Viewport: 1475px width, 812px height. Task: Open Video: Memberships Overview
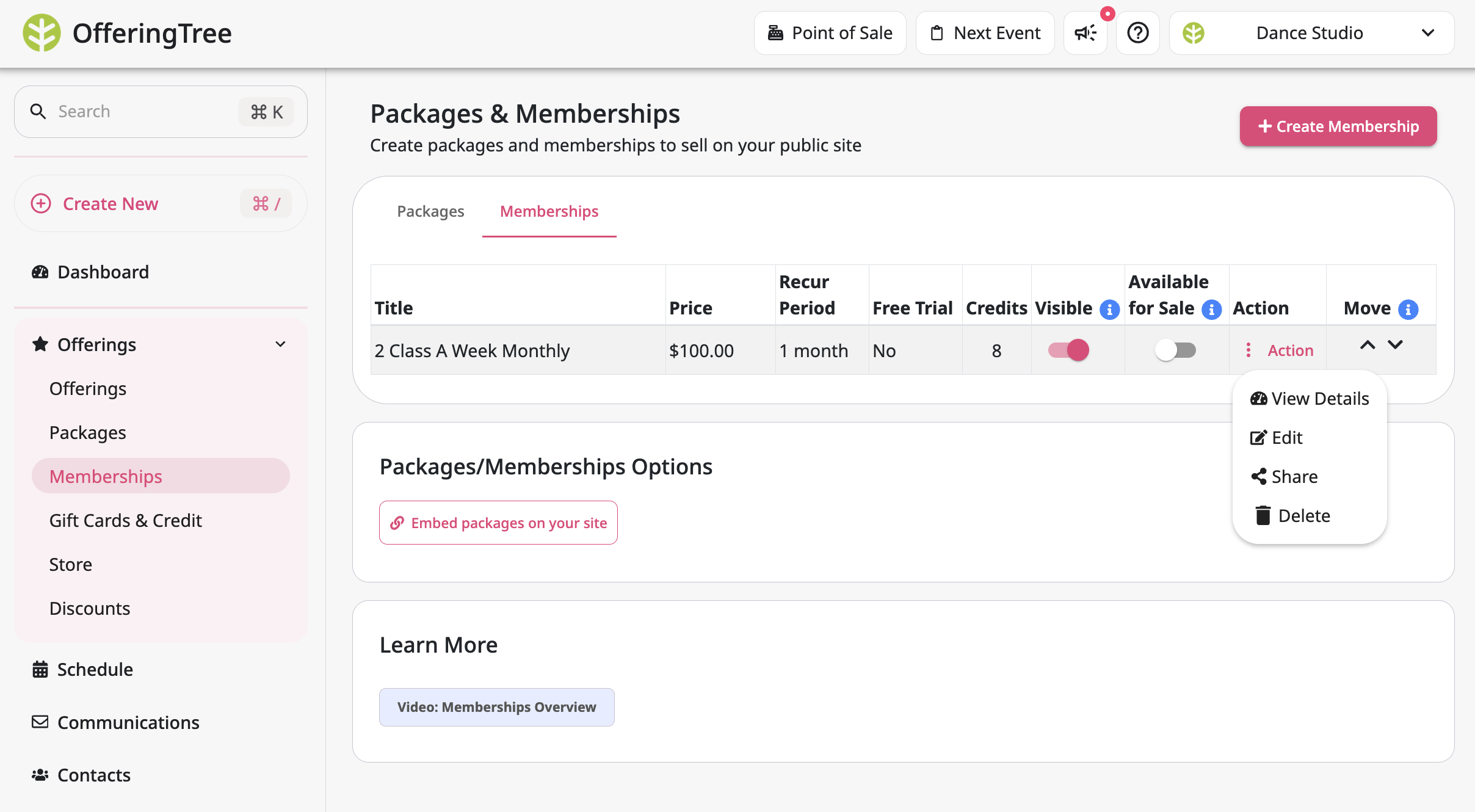point(497,707)
